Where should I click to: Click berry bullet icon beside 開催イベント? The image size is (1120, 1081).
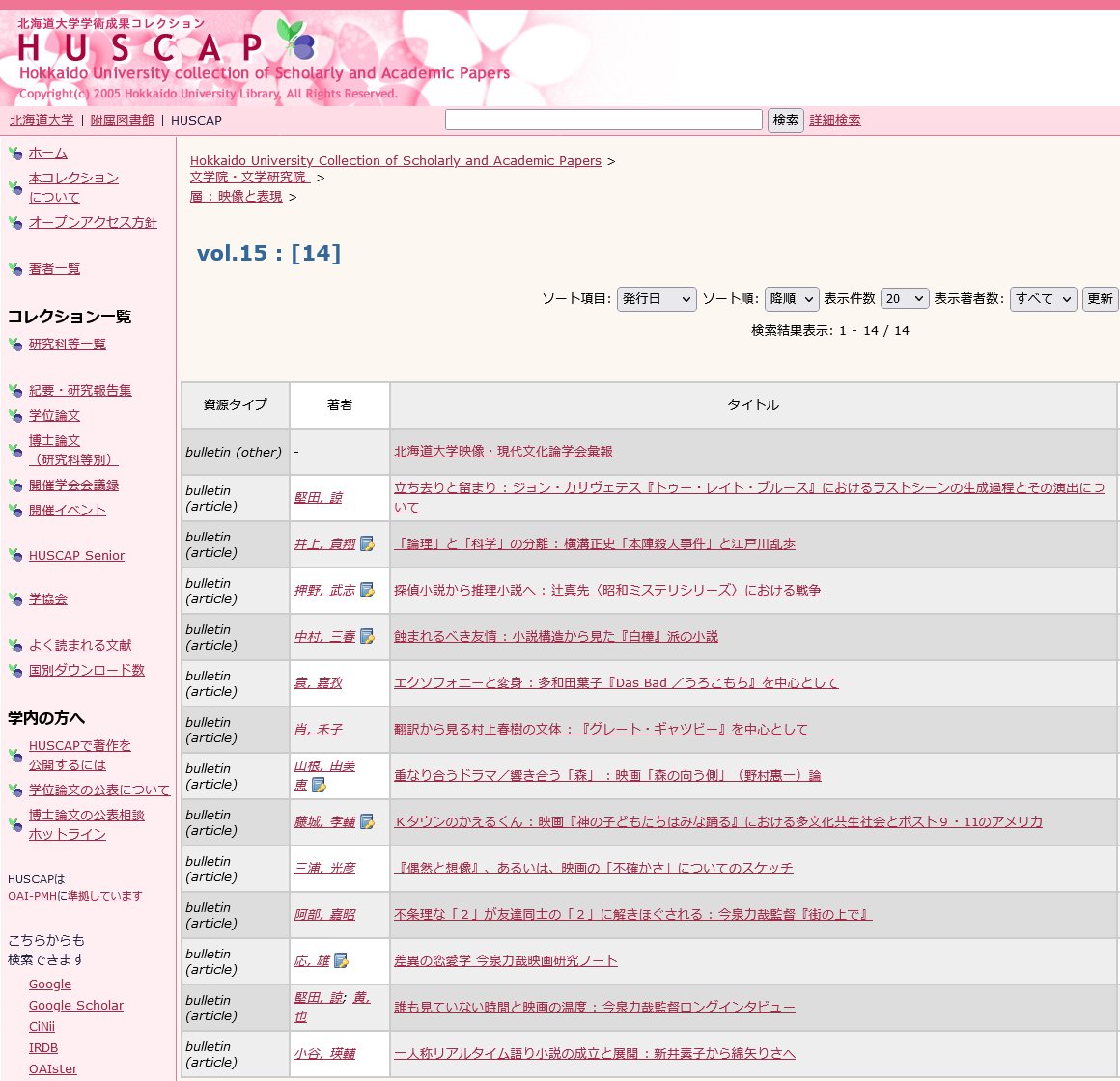click(x=15, y=510)
